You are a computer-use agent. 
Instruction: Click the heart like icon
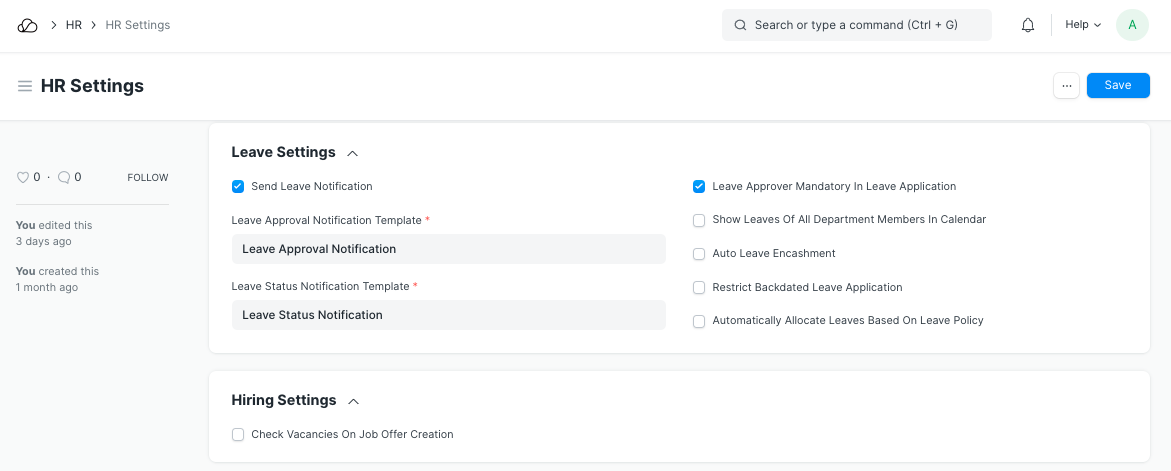[x=23, y=177]
